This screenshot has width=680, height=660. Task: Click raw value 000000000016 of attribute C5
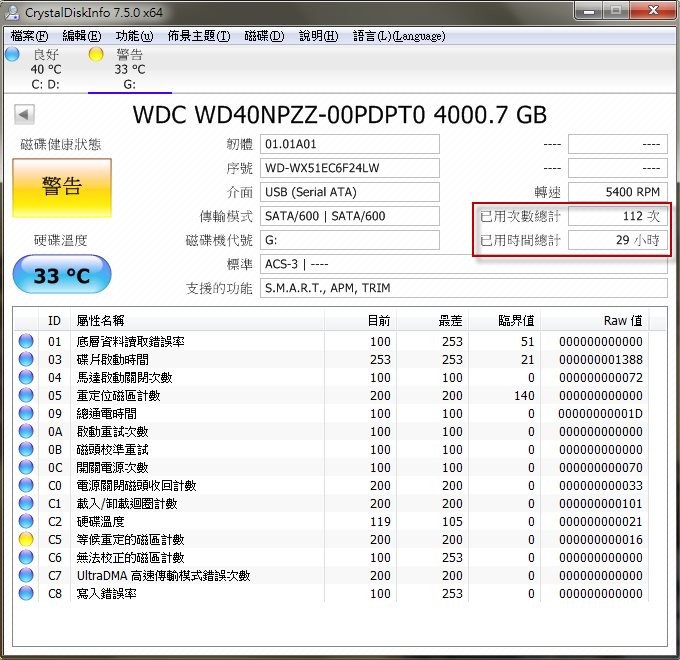tap(601, 539)
